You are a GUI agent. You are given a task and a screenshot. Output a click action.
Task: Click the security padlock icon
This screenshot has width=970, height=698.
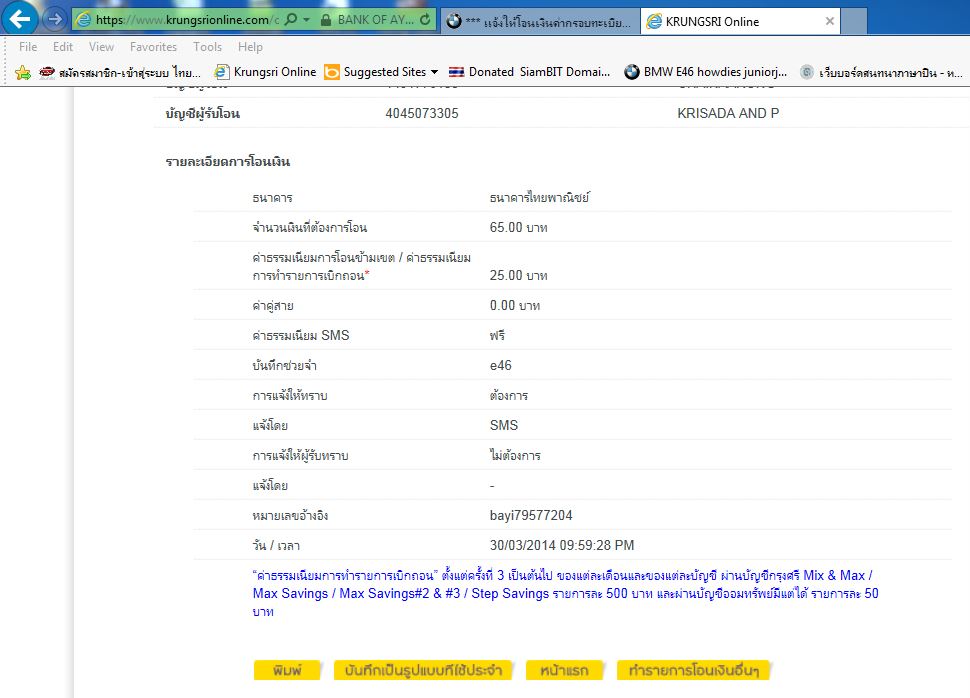pos(326,20)
